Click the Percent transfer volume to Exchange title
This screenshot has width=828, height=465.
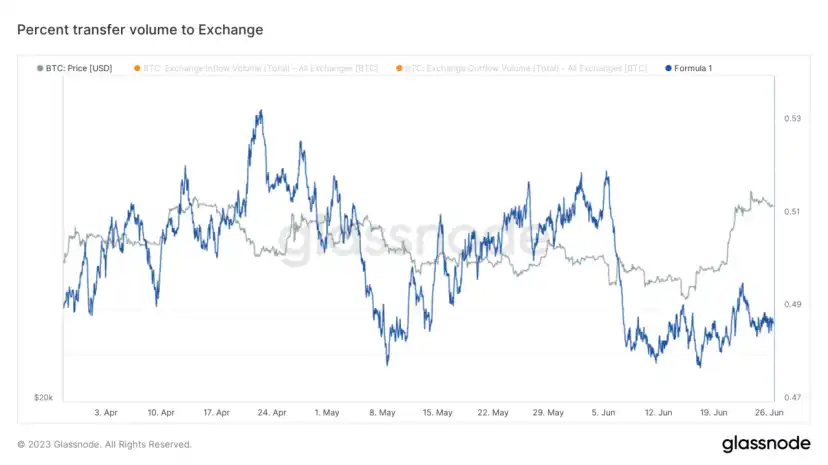point(140,30)
